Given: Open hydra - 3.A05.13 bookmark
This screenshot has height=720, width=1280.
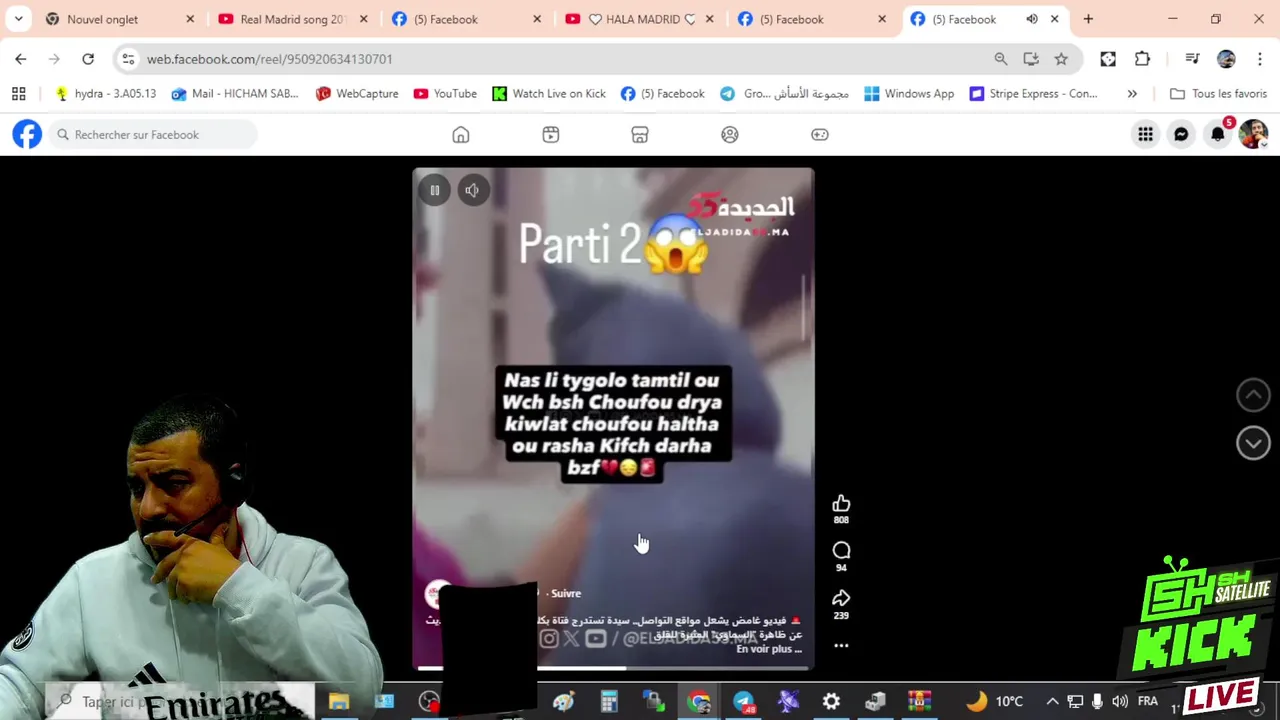Looking at the screenshot, I should point(105,93).
